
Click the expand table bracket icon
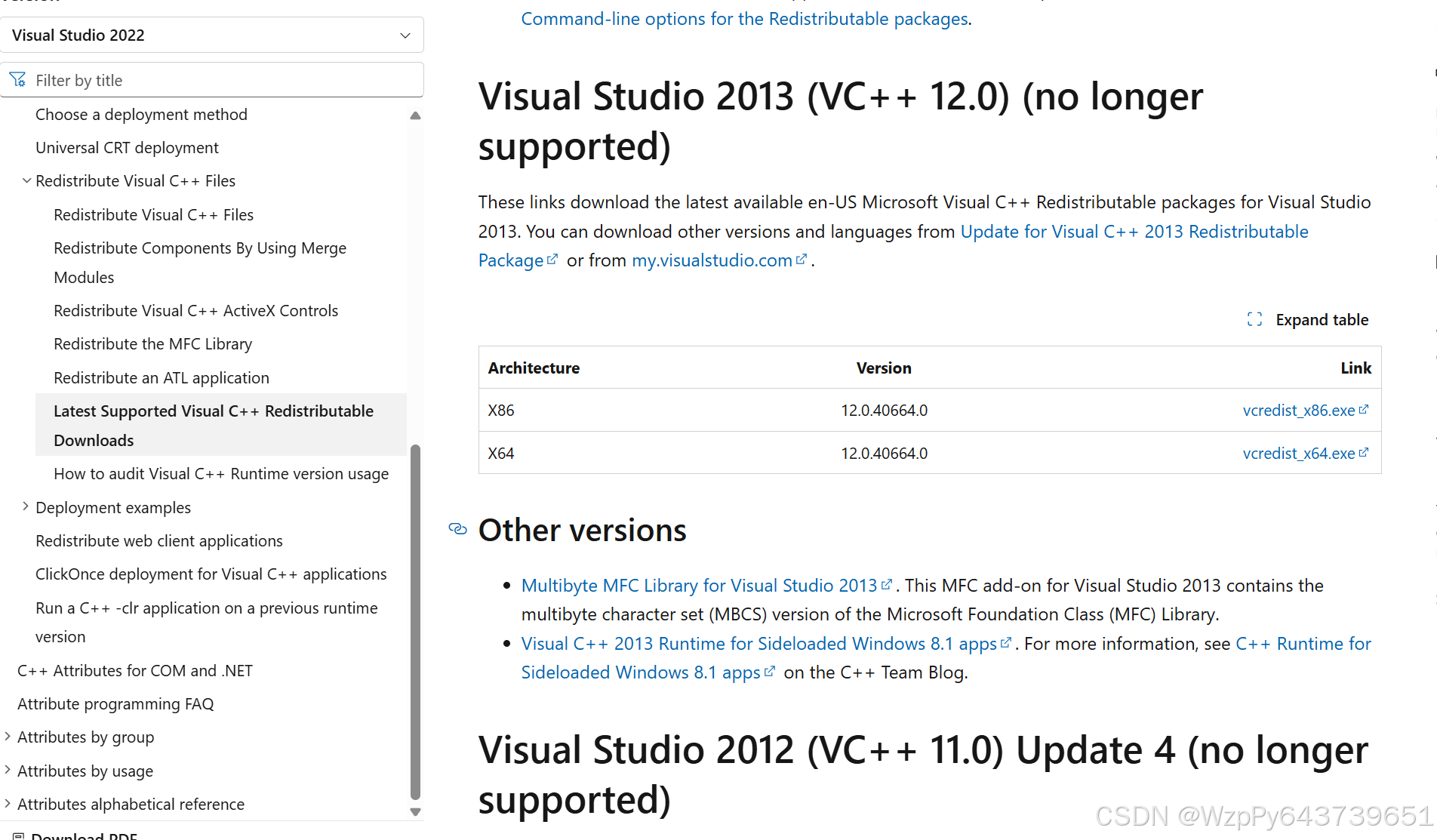click(x=1254, y=319)
